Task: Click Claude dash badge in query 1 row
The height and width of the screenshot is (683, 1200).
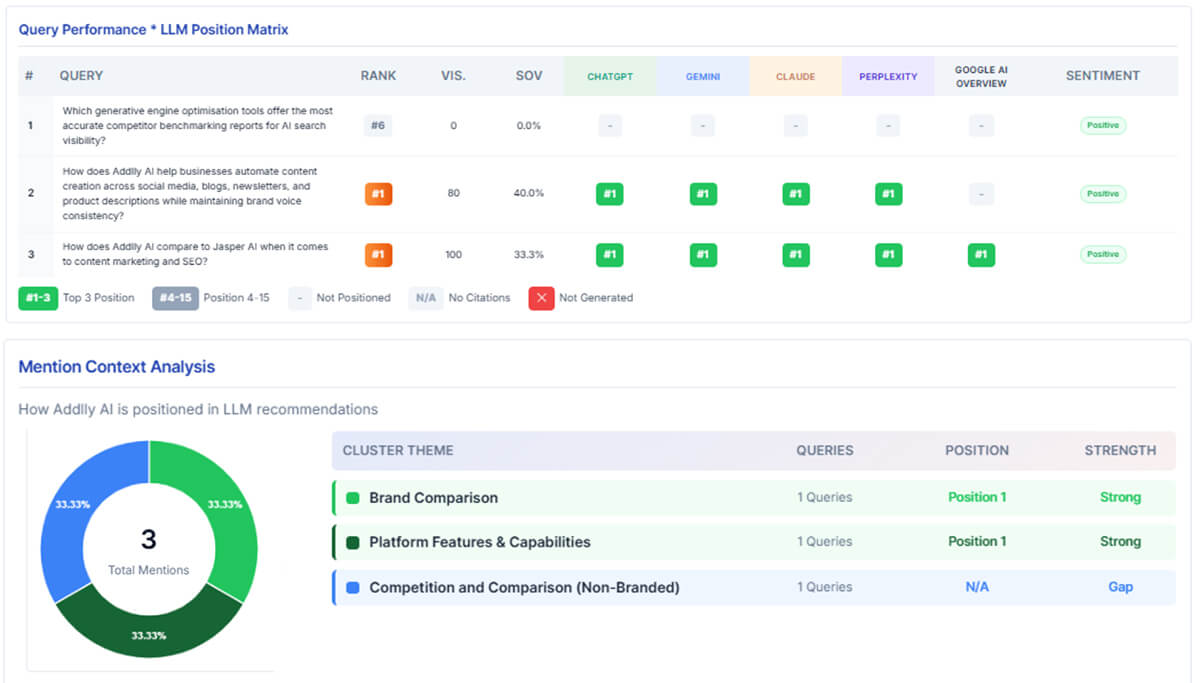Action: [795, 125]
